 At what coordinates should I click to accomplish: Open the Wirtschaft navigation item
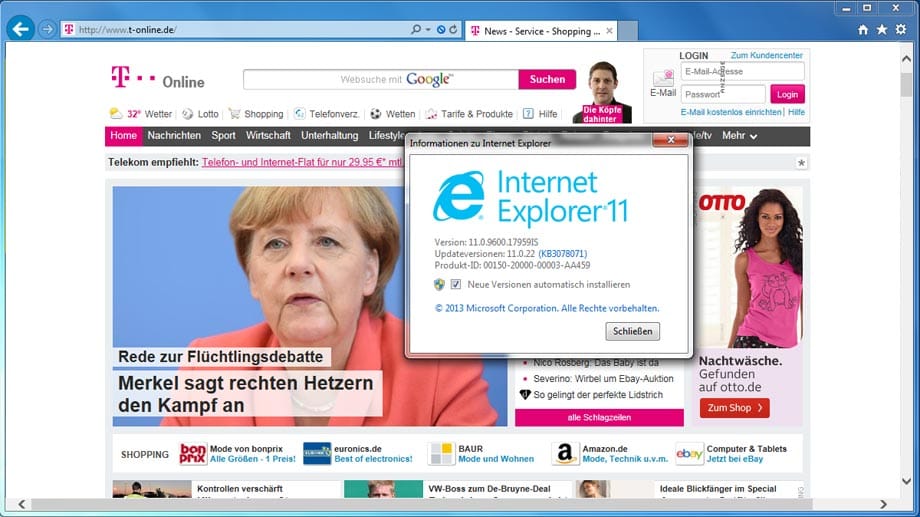[x=268, y=136]
